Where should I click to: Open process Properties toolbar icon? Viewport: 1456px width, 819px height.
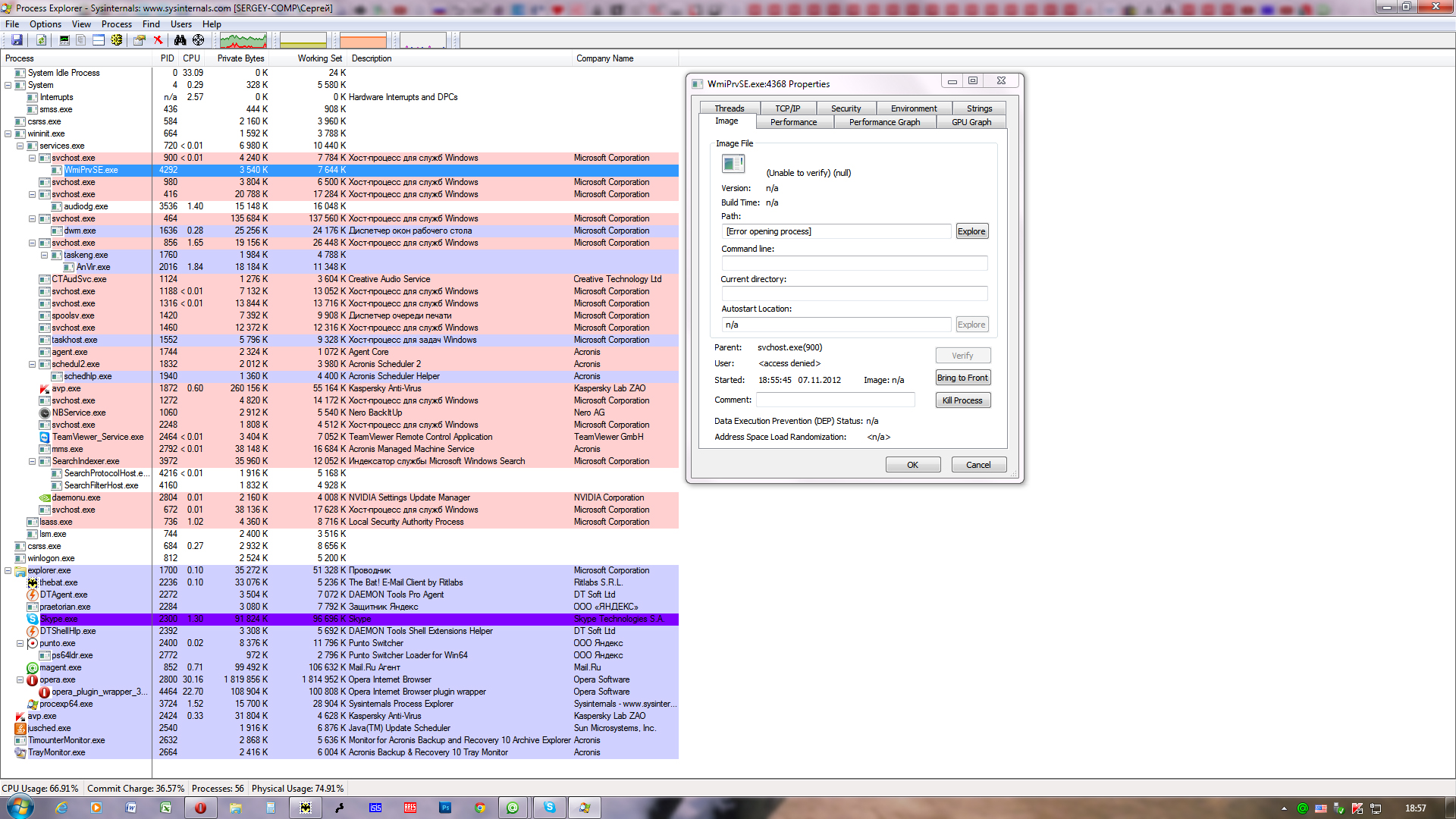click(x=140, y=40)
